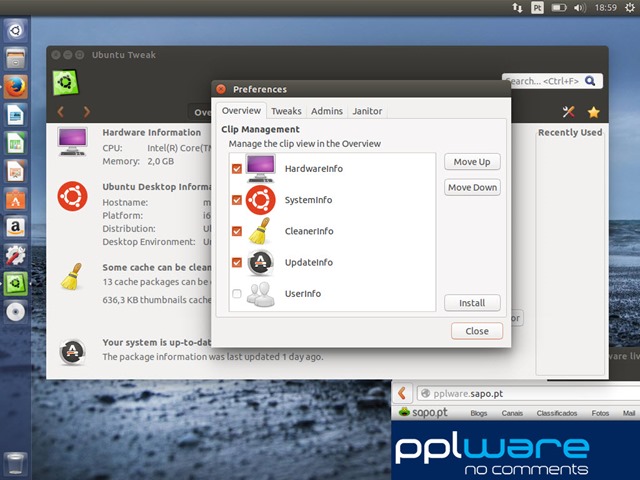Image resolution: width=640 pixels, height=480 pixels.
Task: Open the Fotos link in sapo bar
Action: point(600,413)
